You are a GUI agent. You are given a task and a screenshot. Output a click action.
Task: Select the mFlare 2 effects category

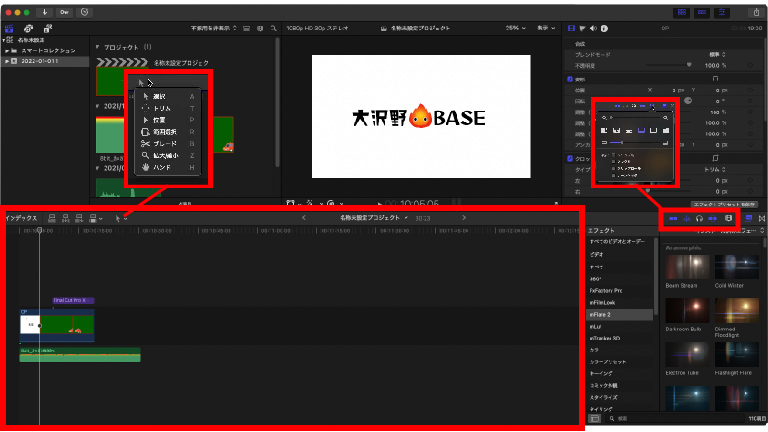[x=620, y=314]
